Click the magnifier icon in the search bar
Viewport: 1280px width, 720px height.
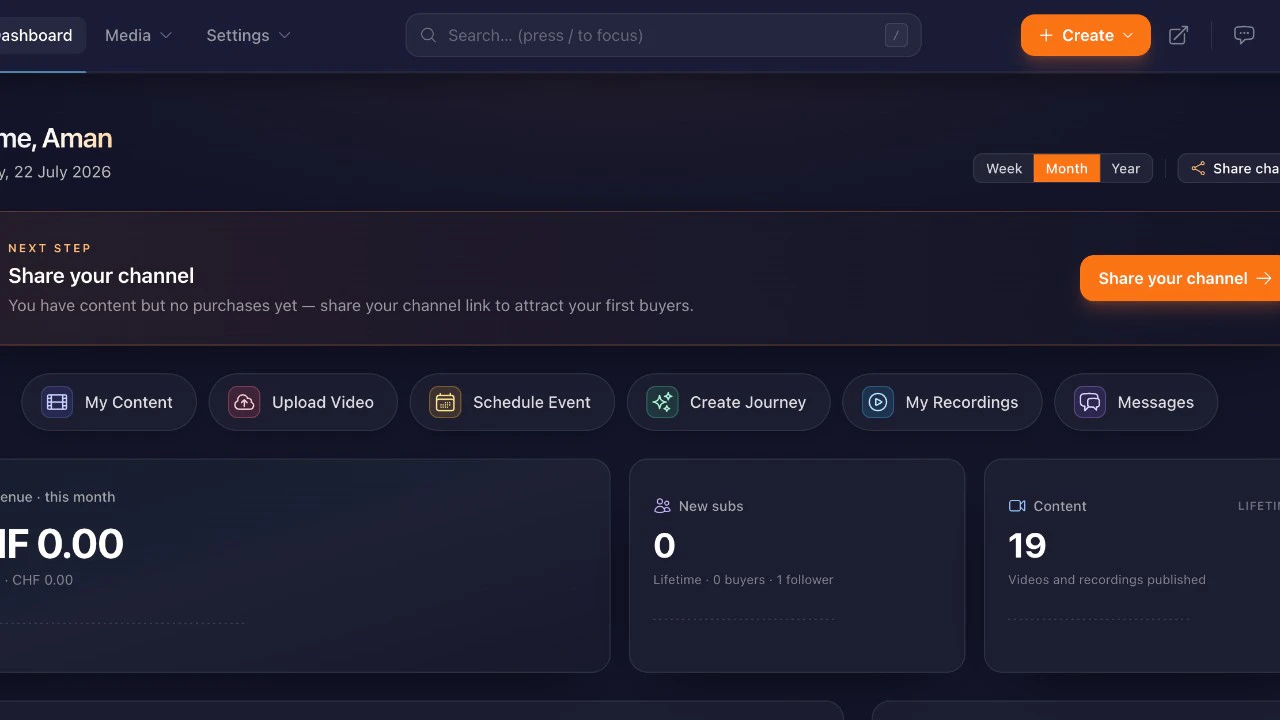[x=428, y=35]
